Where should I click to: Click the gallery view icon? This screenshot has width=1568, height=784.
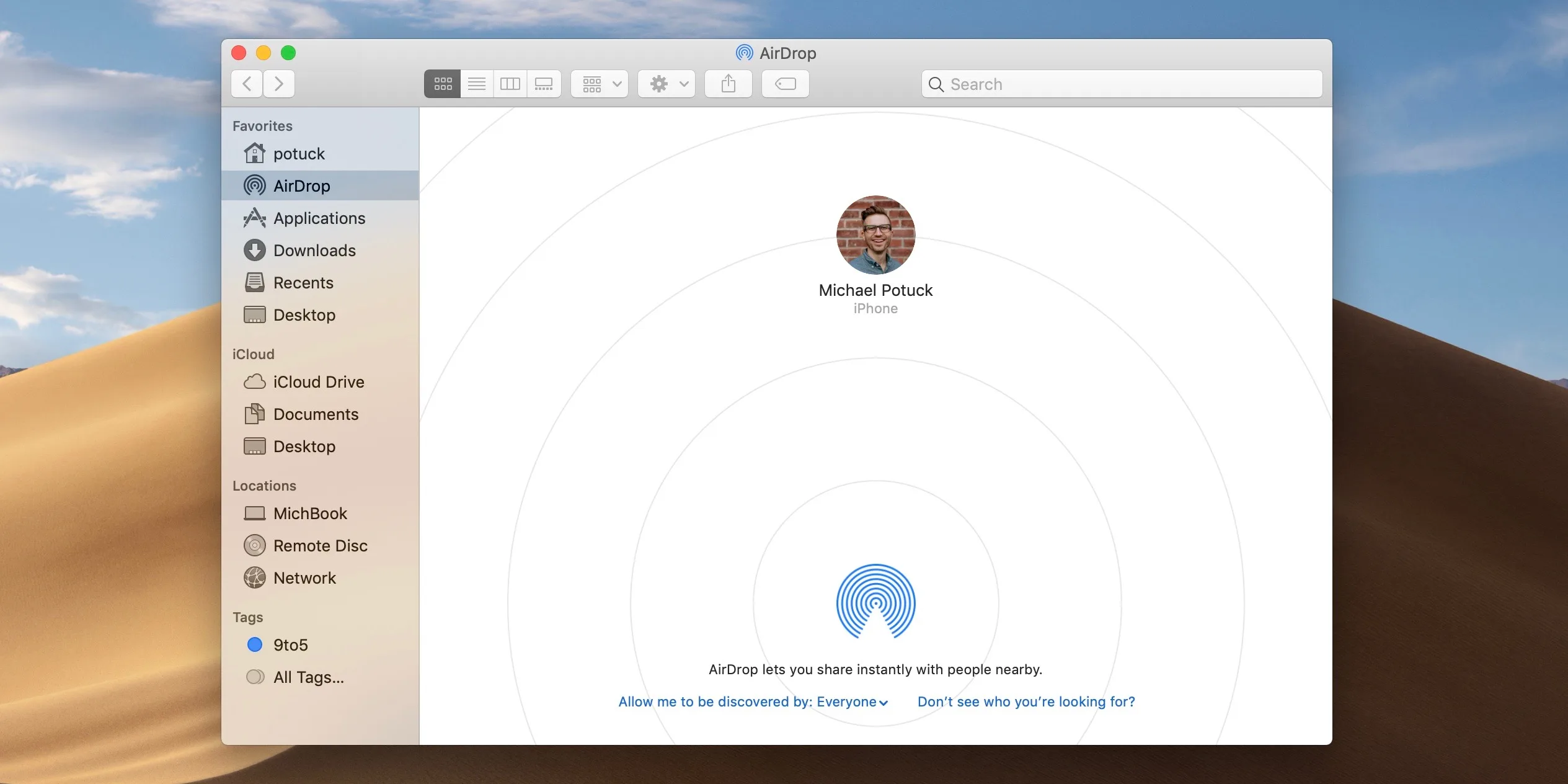pos(543,83)
